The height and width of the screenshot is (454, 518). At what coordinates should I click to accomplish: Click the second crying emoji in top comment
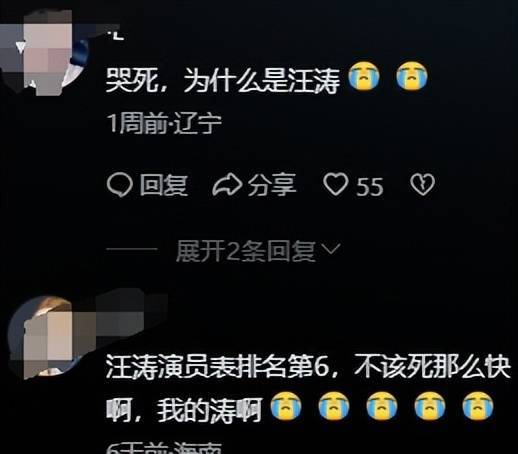pyautogui.click(x=412, y=76)
